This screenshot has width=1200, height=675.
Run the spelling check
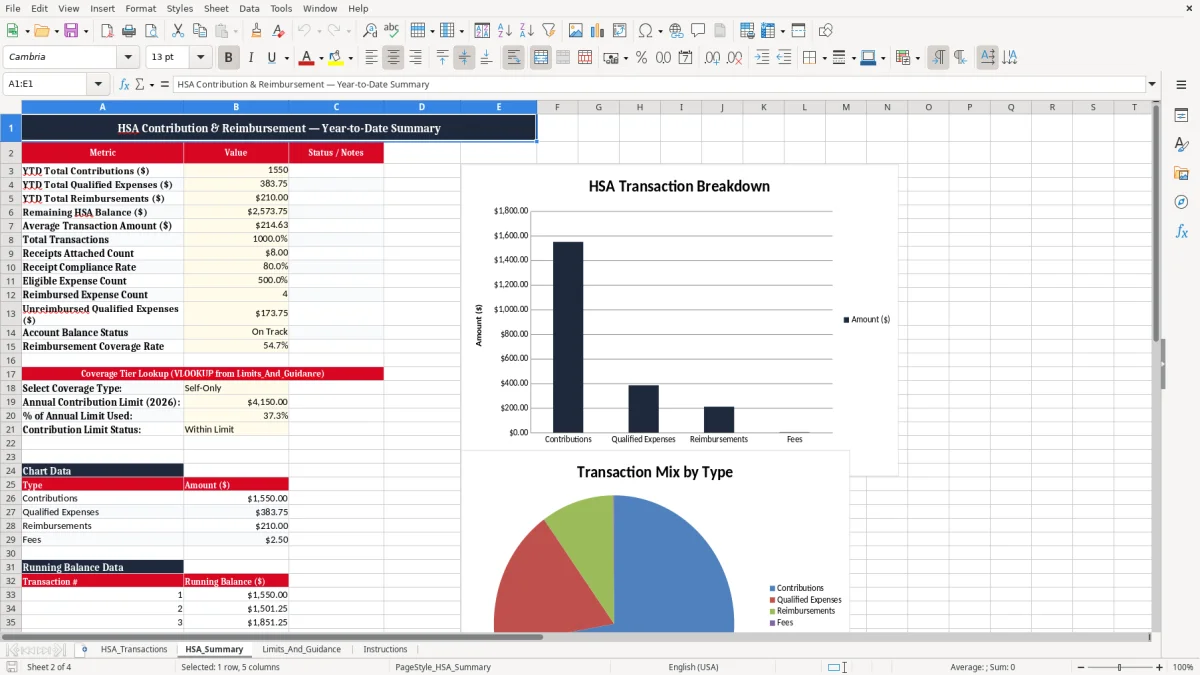(391, 31)
